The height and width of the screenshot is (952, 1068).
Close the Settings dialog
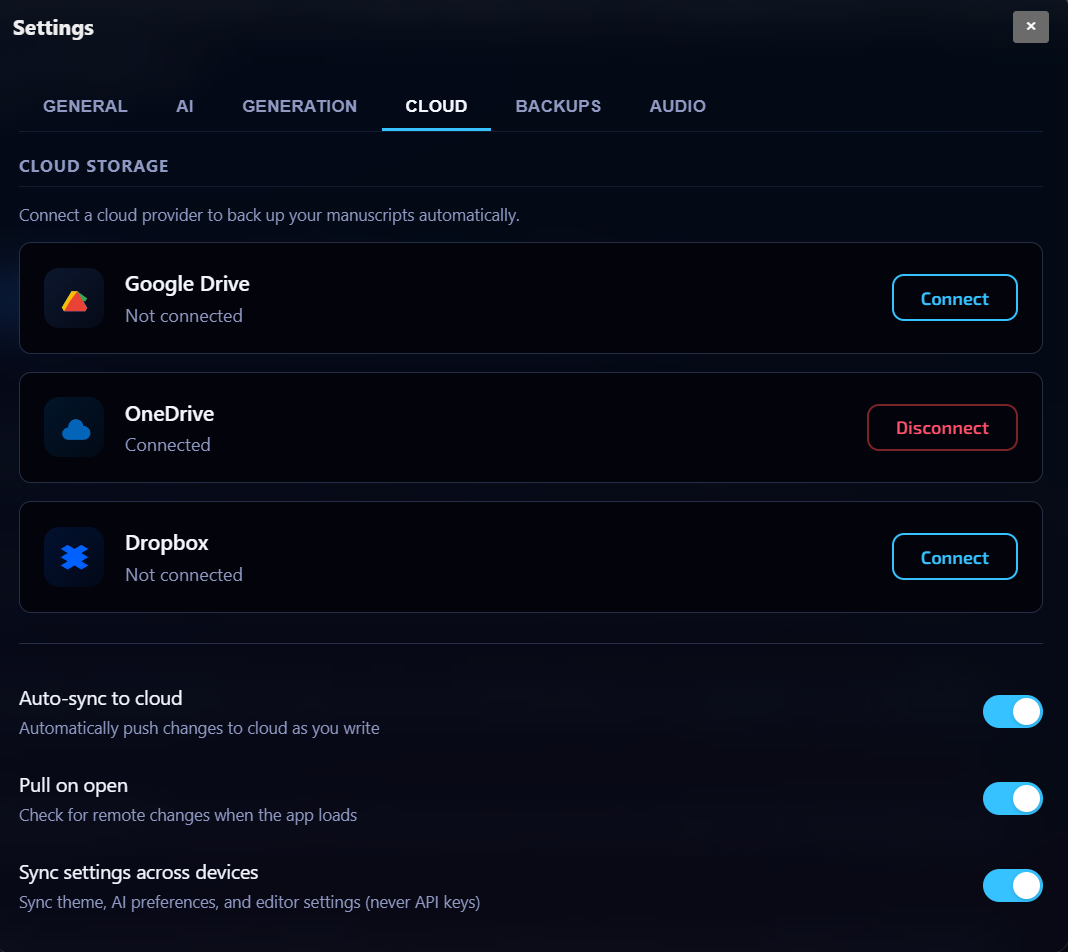coord(1030,27)
